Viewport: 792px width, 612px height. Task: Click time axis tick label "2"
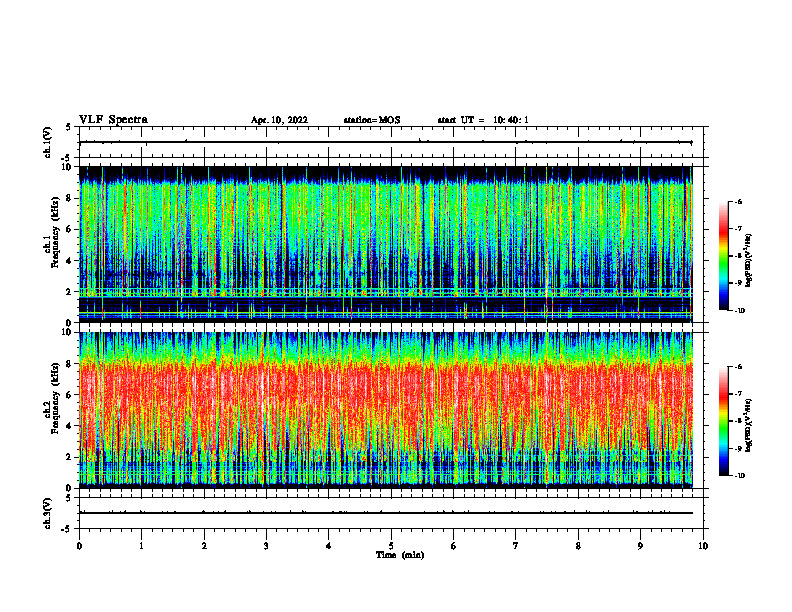coord(204,546)
